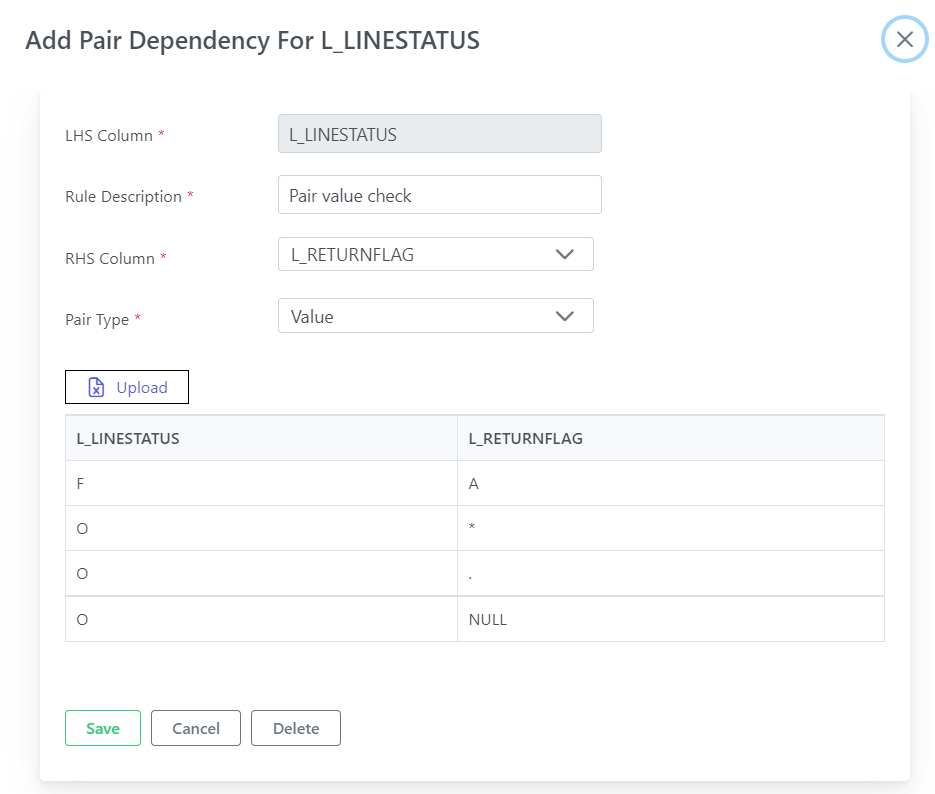The width and height of the screenshot is (935, 794).
Task: Open the L_RETURNFLAG combo box
Action: [x=435, y=255]
